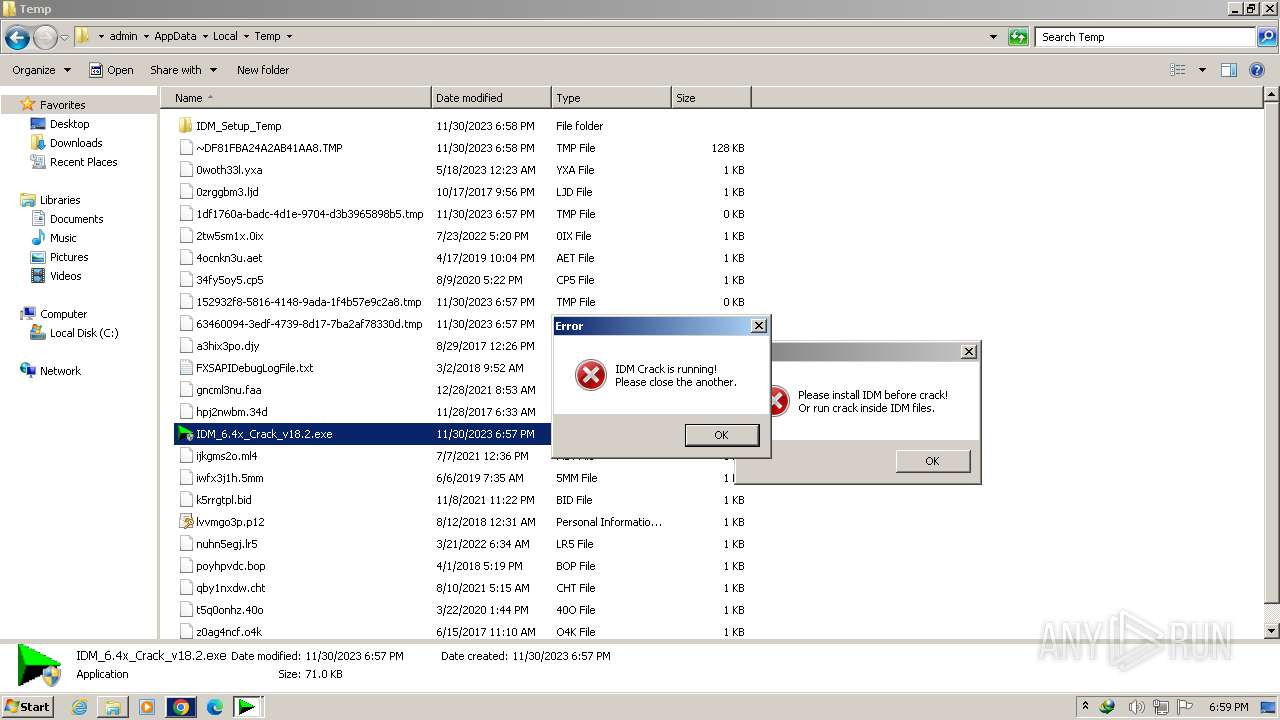Show hidden tray icons arrow
This screenshot has height=720, width=1280.
tap(1085, 706)
